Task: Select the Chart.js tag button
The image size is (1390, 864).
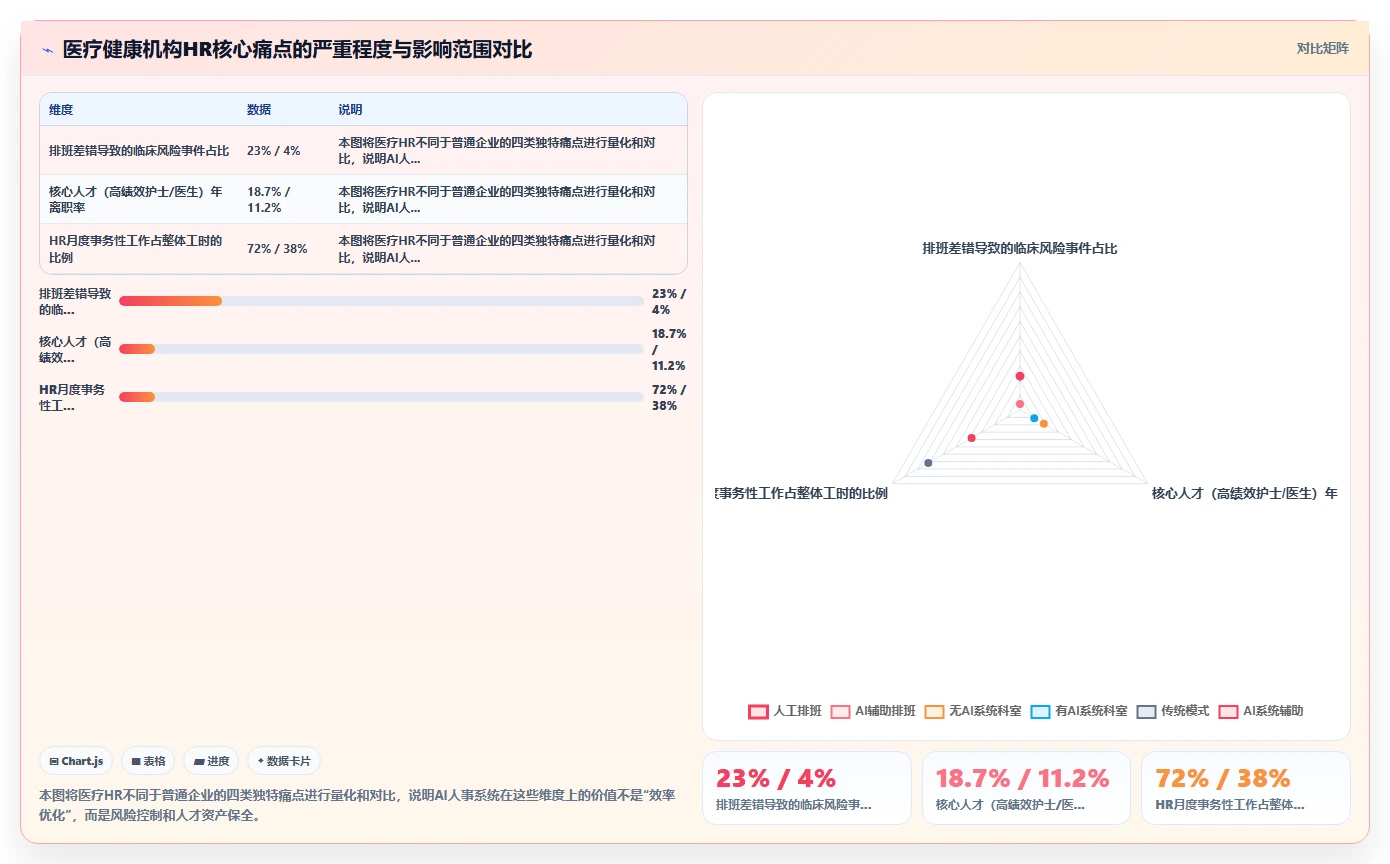Action: [x=77, y=761]
